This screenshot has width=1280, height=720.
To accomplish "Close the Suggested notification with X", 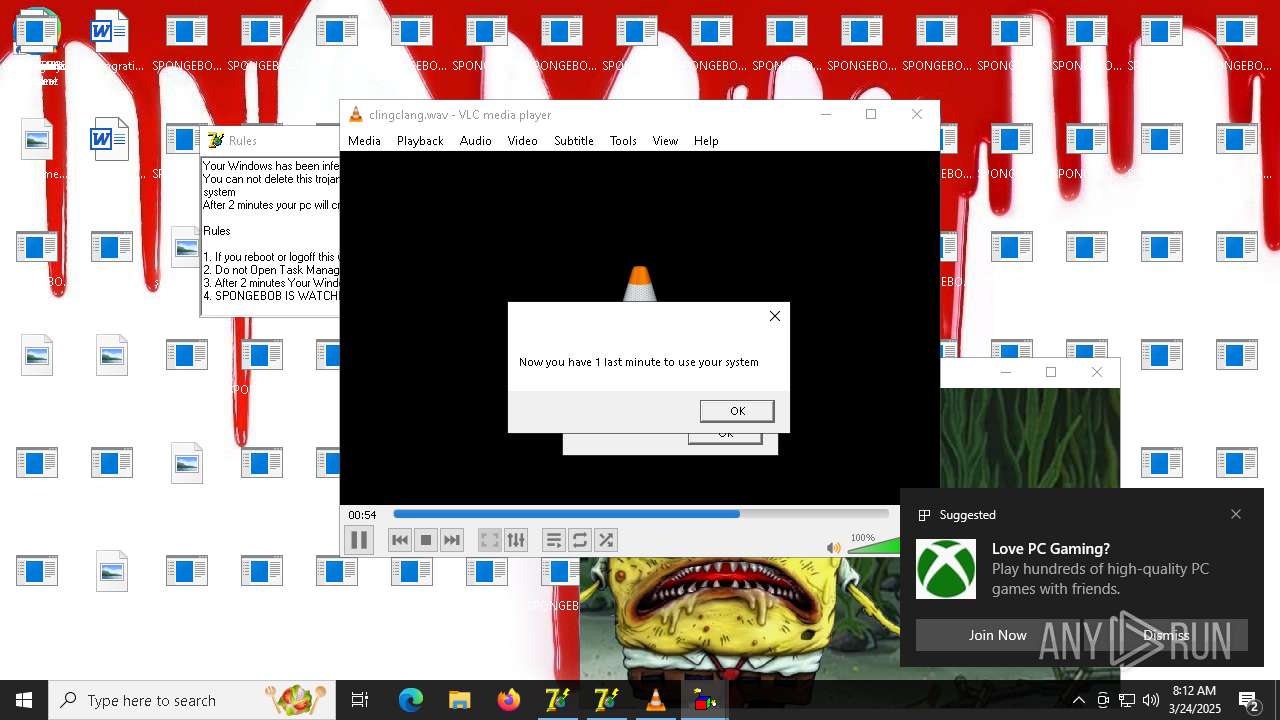I will pyautogui.click(x=1236, y=514).
